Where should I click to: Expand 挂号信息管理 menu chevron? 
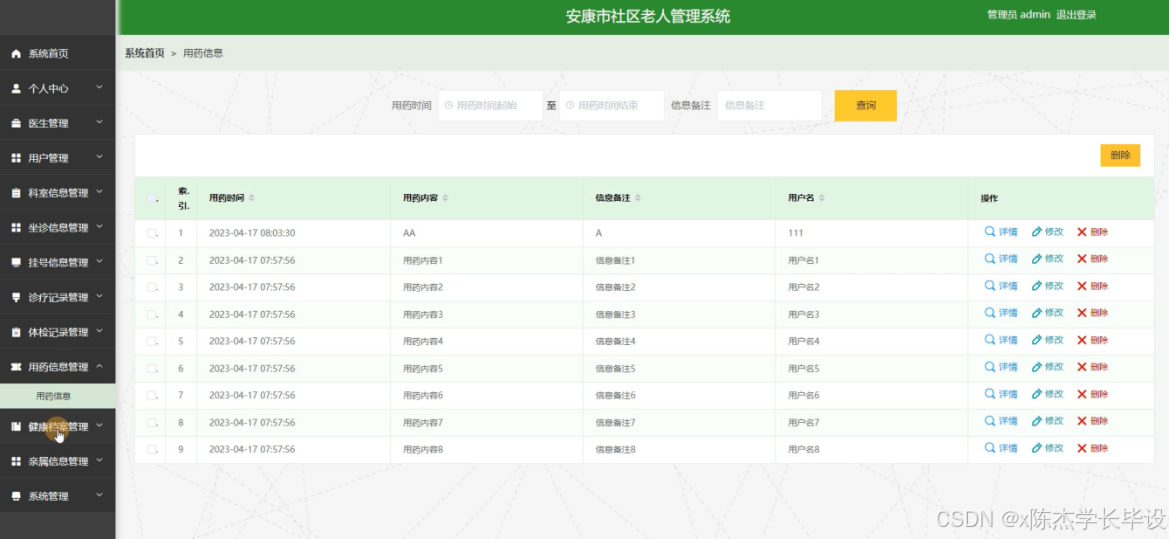(99, 261)
